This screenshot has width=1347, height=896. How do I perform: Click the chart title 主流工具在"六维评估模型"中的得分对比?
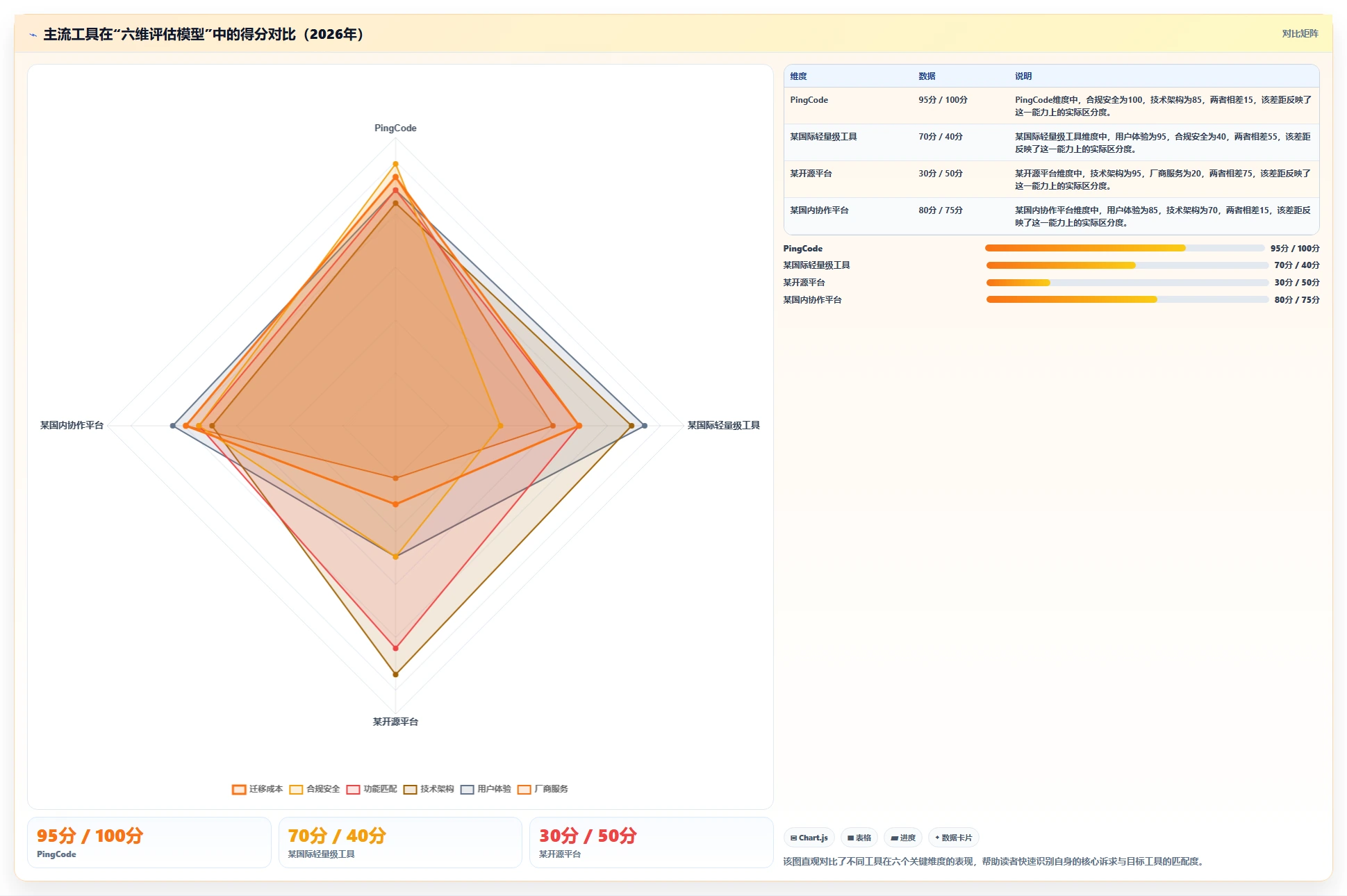tap(204, 34)
